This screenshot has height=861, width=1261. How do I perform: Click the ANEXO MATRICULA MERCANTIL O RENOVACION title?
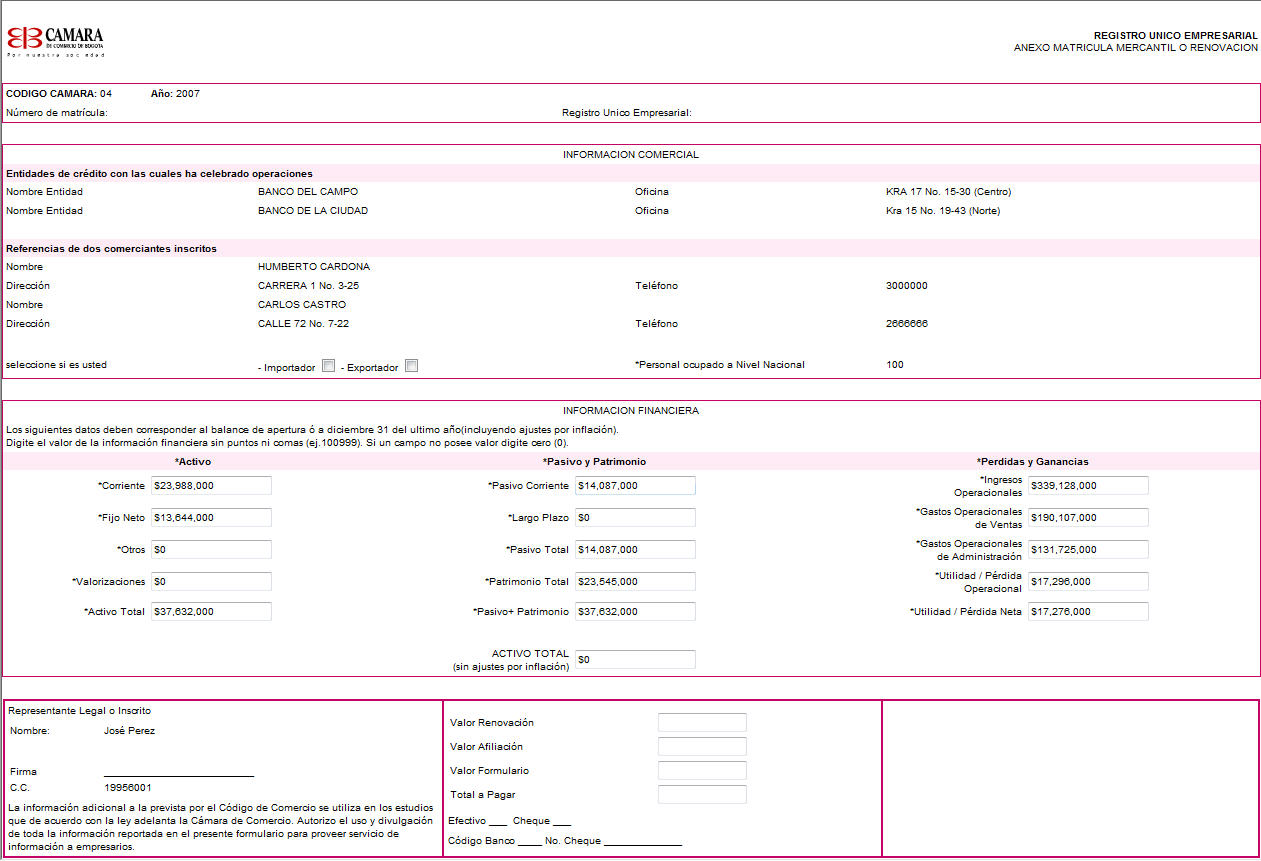pyautogui.click(x=1136, y=48)
